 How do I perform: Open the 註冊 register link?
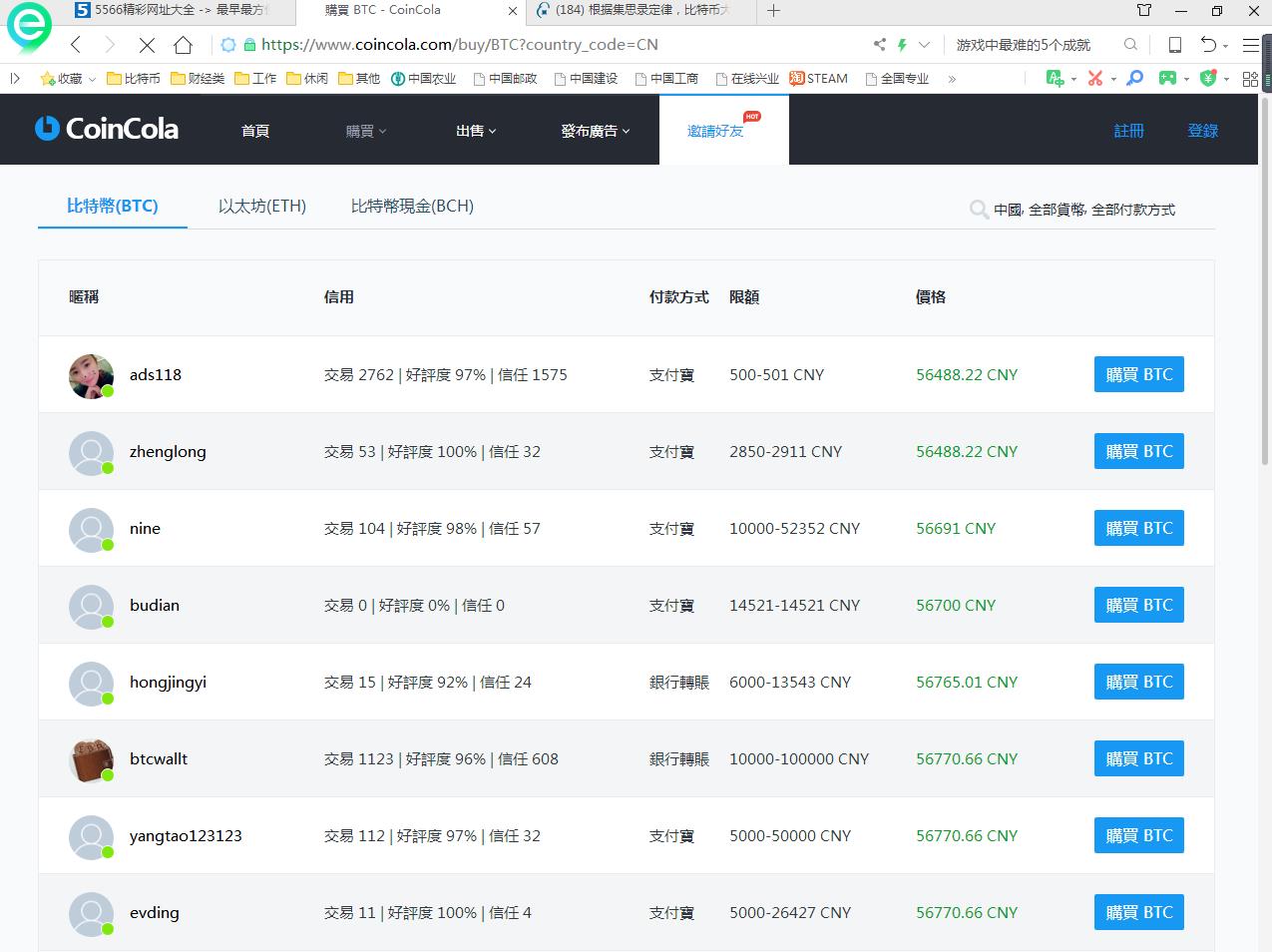click(x=1128, y=131)
